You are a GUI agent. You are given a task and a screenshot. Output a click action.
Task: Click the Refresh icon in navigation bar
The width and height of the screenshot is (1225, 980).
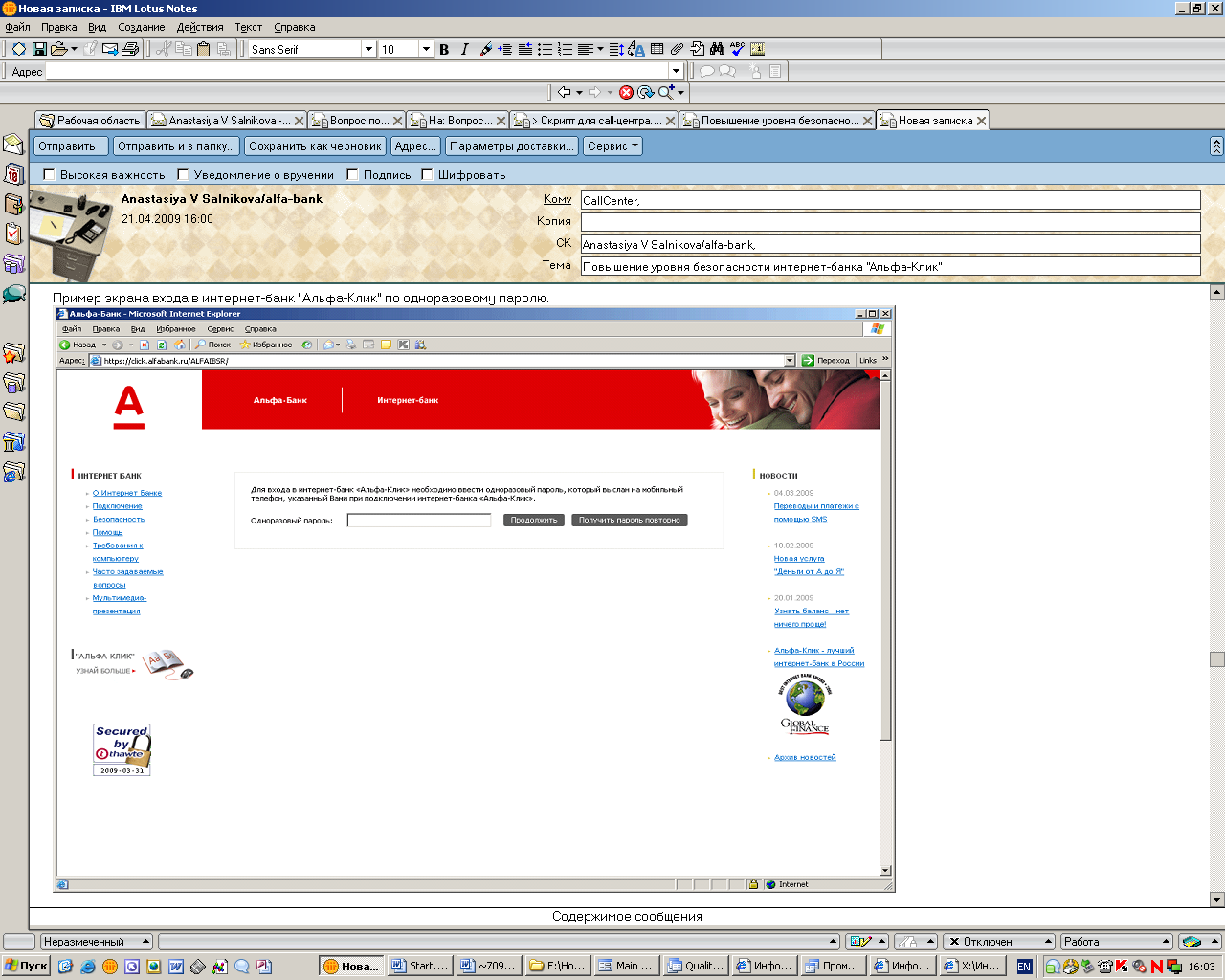[x=645, y=92]
